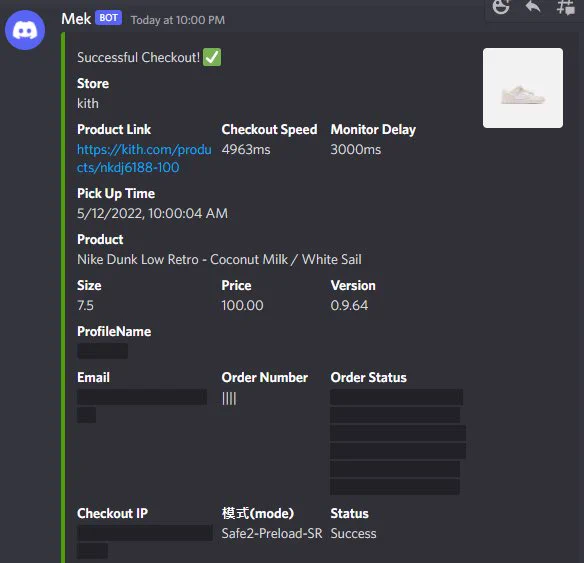Image resolution: width=584 pixels, height=563 pixels.
Task: Open the kith.com product link
Action: click(144, 158)
